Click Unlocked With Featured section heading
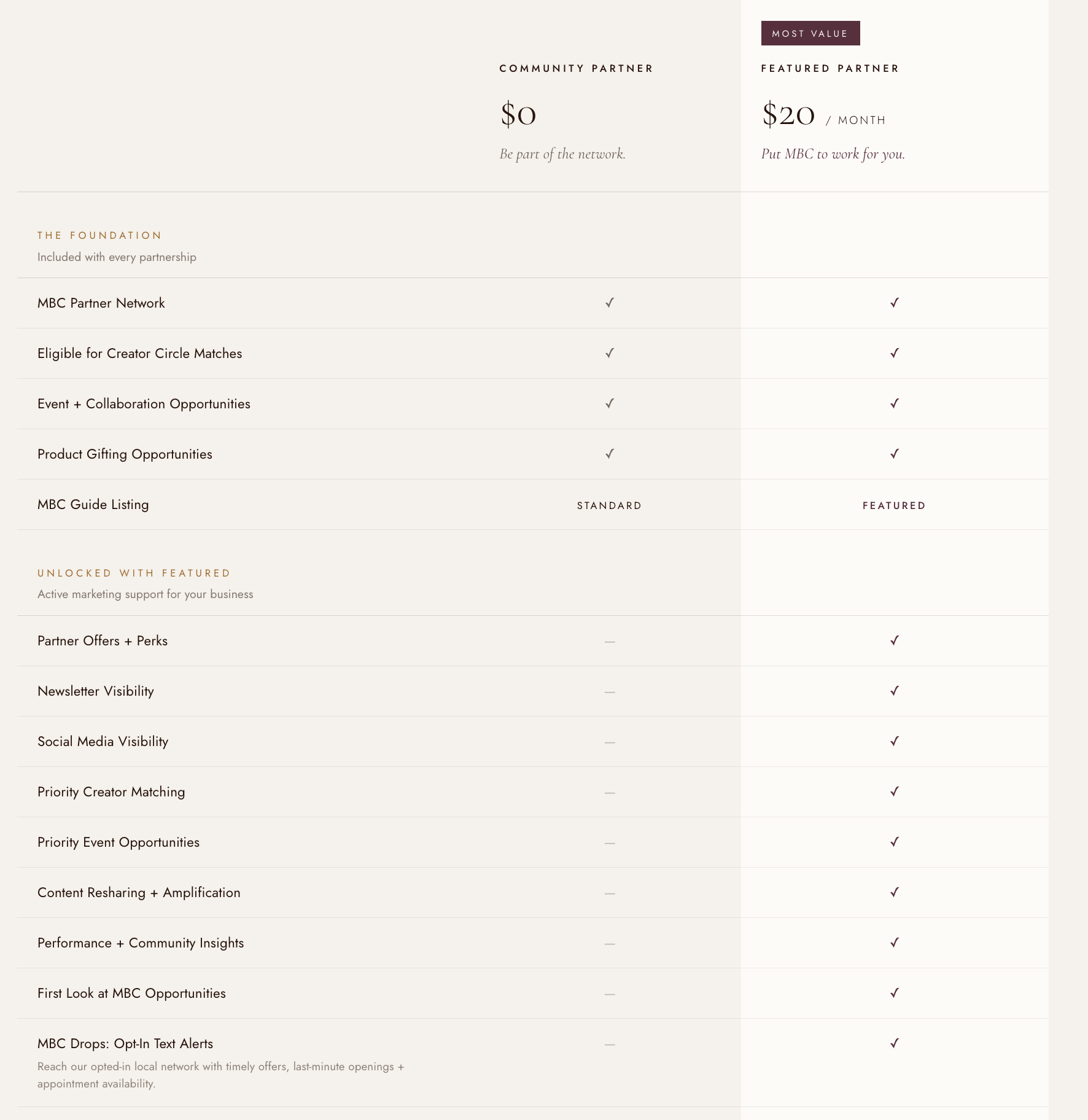This screenshot has height=1120, width=1088. click(134, 573)
